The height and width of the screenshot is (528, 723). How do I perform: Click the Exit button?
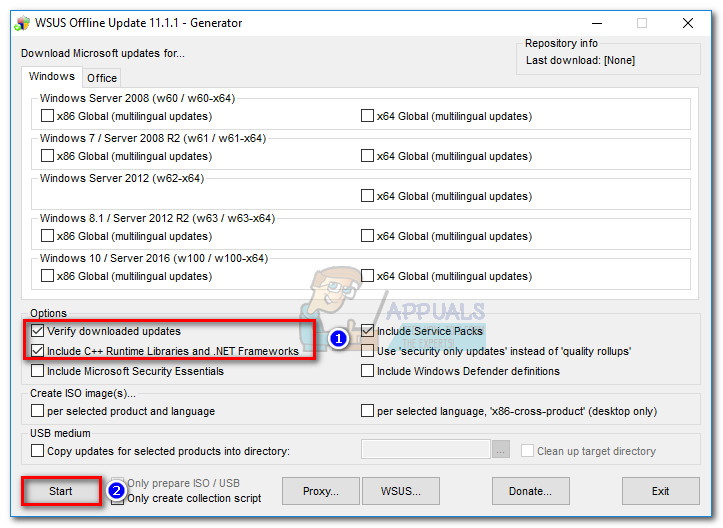coord(660,491)
